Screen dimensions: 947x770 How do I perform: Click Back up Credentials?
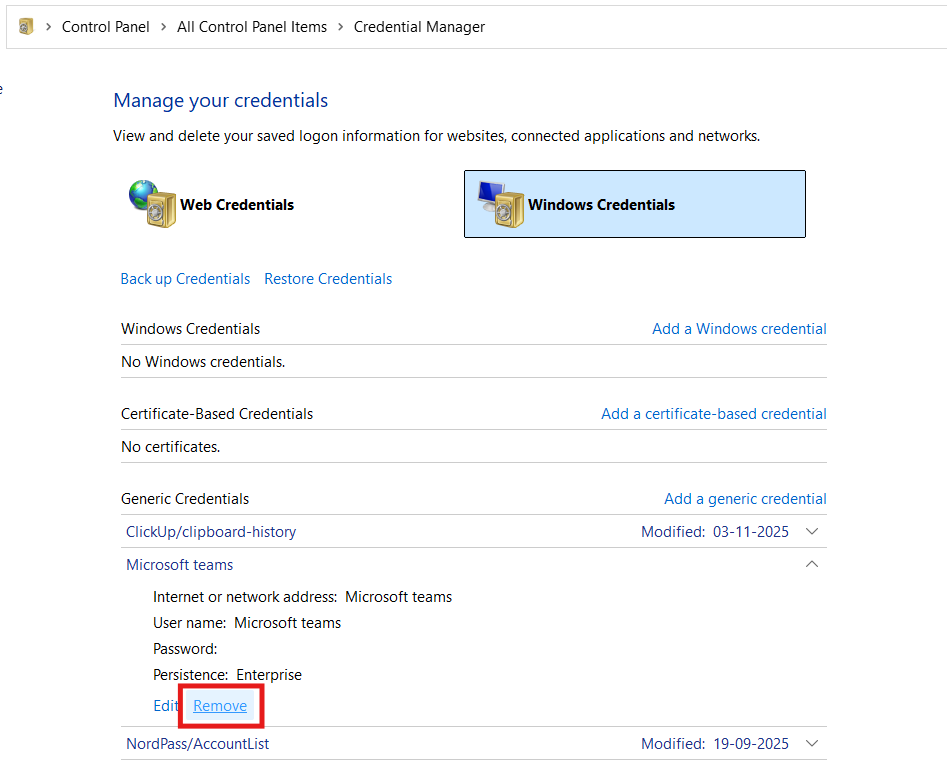(185, 278)
